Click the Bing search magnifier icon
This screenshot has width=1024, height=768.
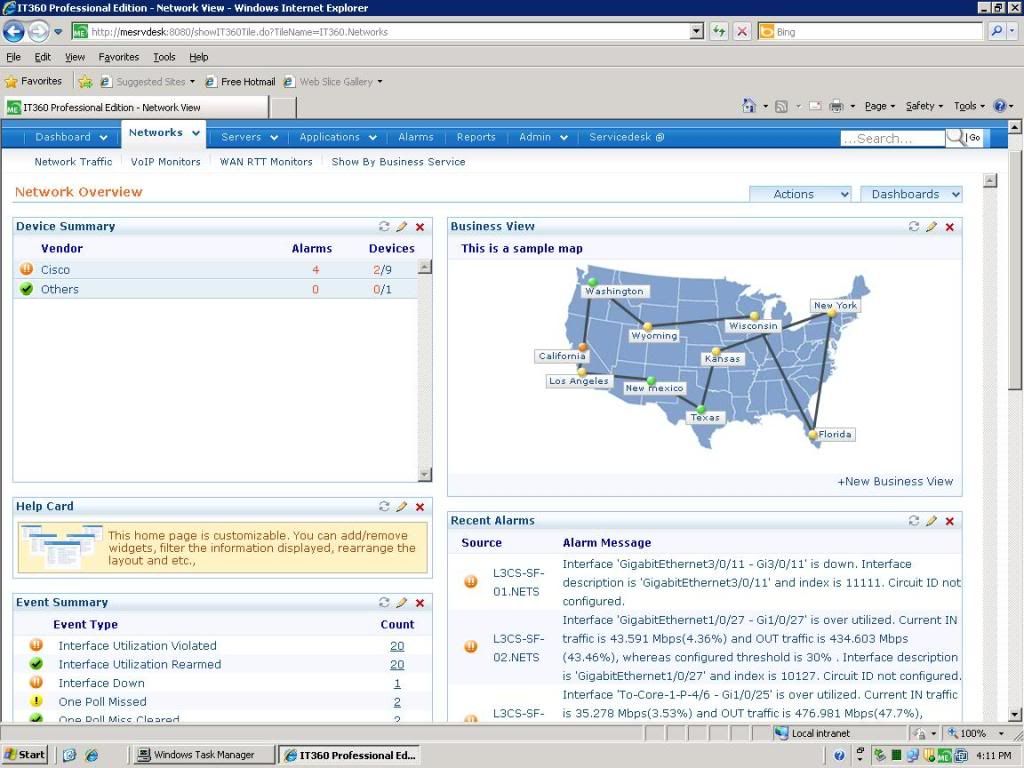tap(996, 31)
